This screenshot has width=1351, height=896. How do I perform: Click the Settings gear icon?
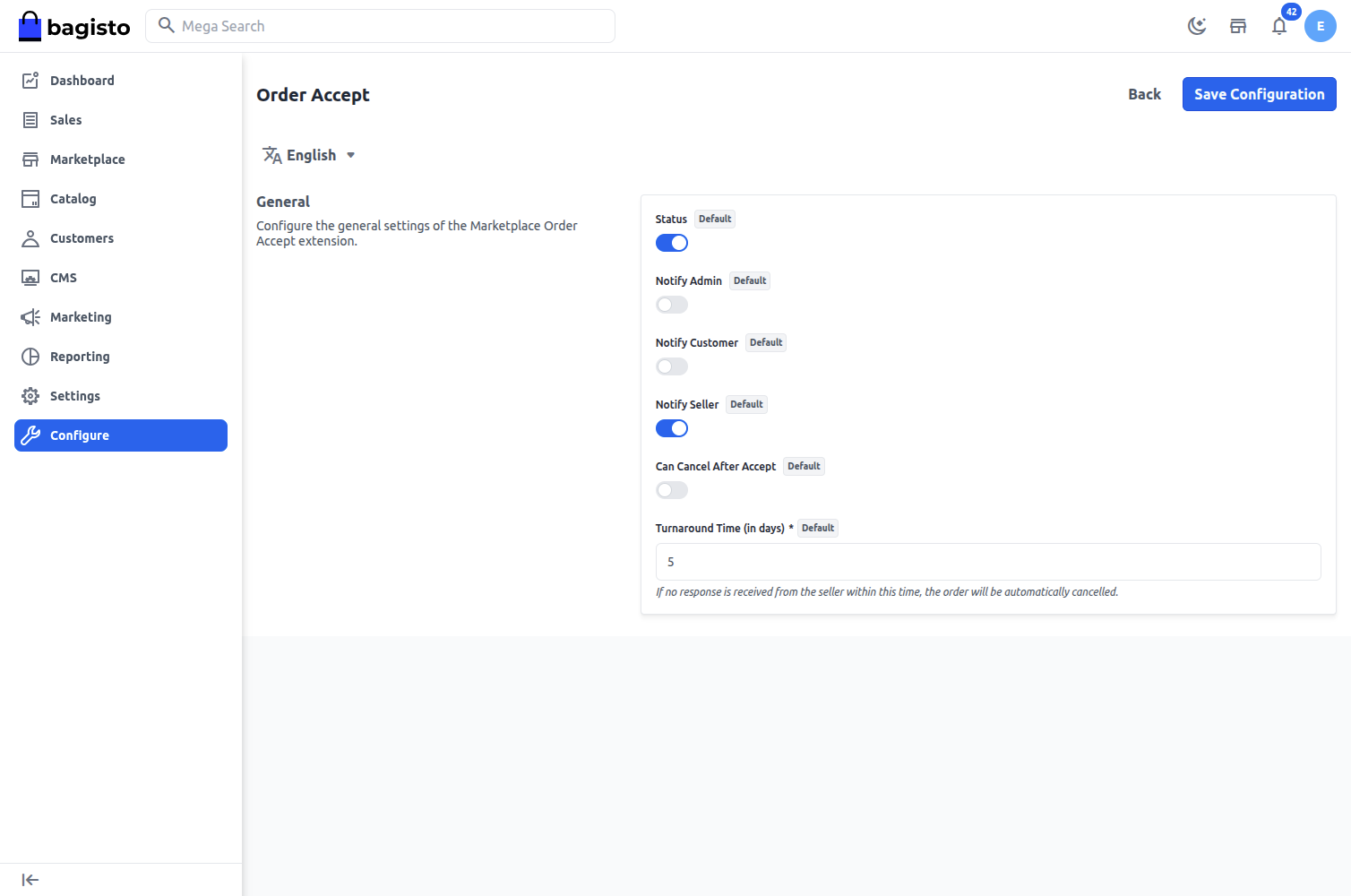click(30, 396)
